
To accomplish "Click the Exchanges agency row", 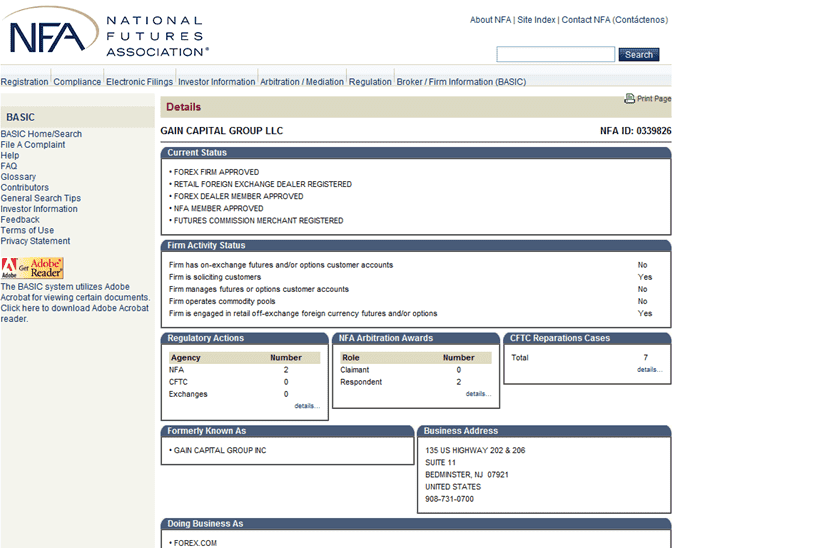I will (x=244, y=394).
